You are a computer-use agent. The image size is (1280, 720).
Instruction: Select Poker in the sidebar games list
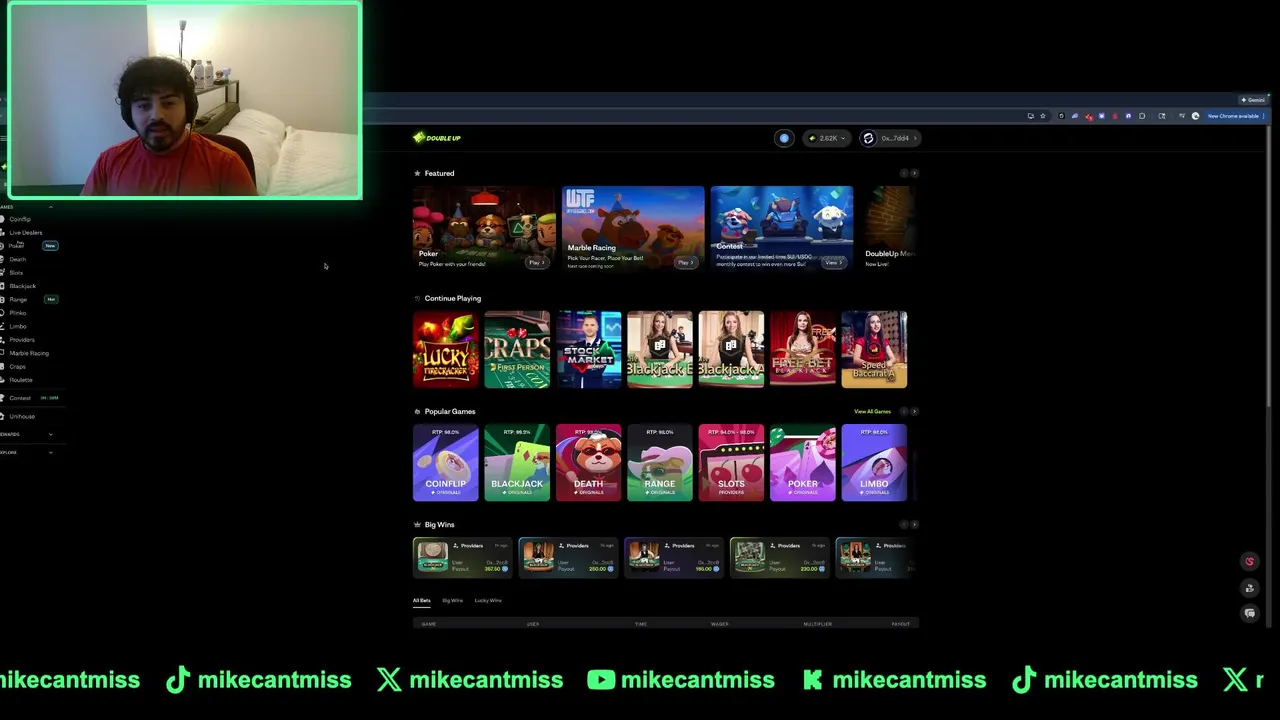(x=16, y=246)
